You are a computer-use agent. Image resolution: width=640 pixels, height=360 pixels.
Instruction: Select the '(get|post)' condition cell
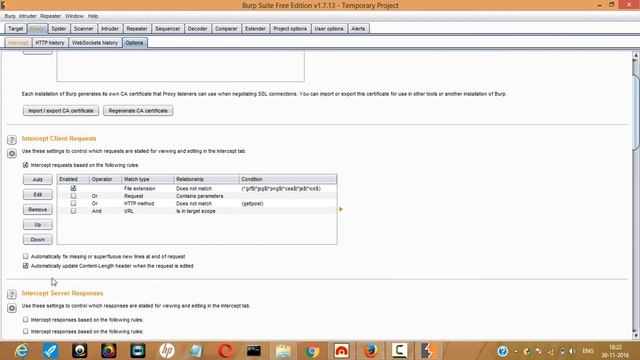[288, 203]
